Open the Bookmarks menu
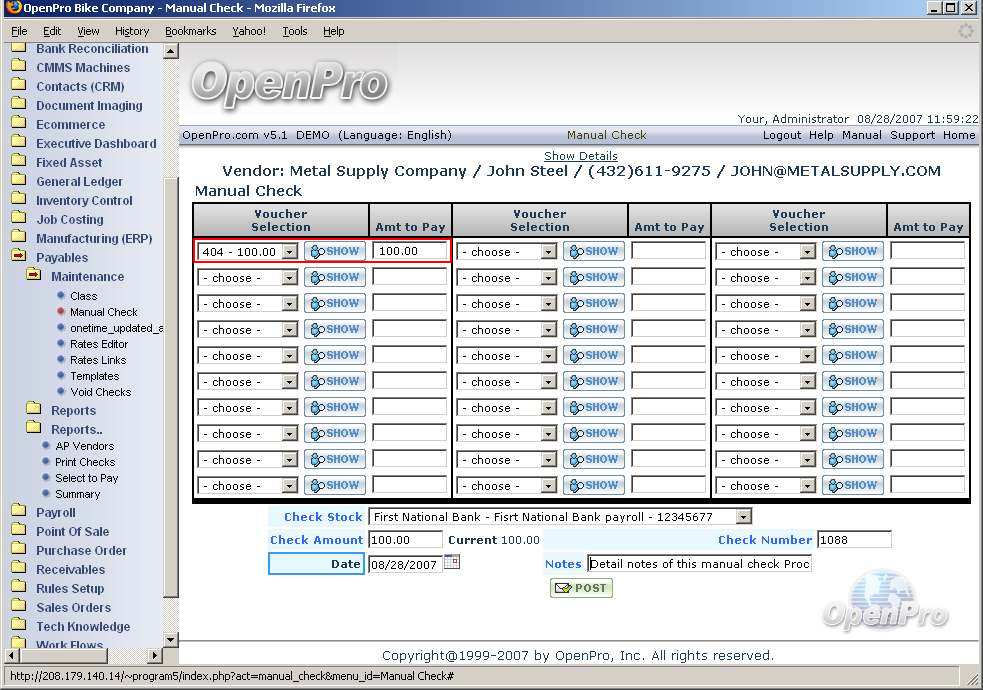 190,31
